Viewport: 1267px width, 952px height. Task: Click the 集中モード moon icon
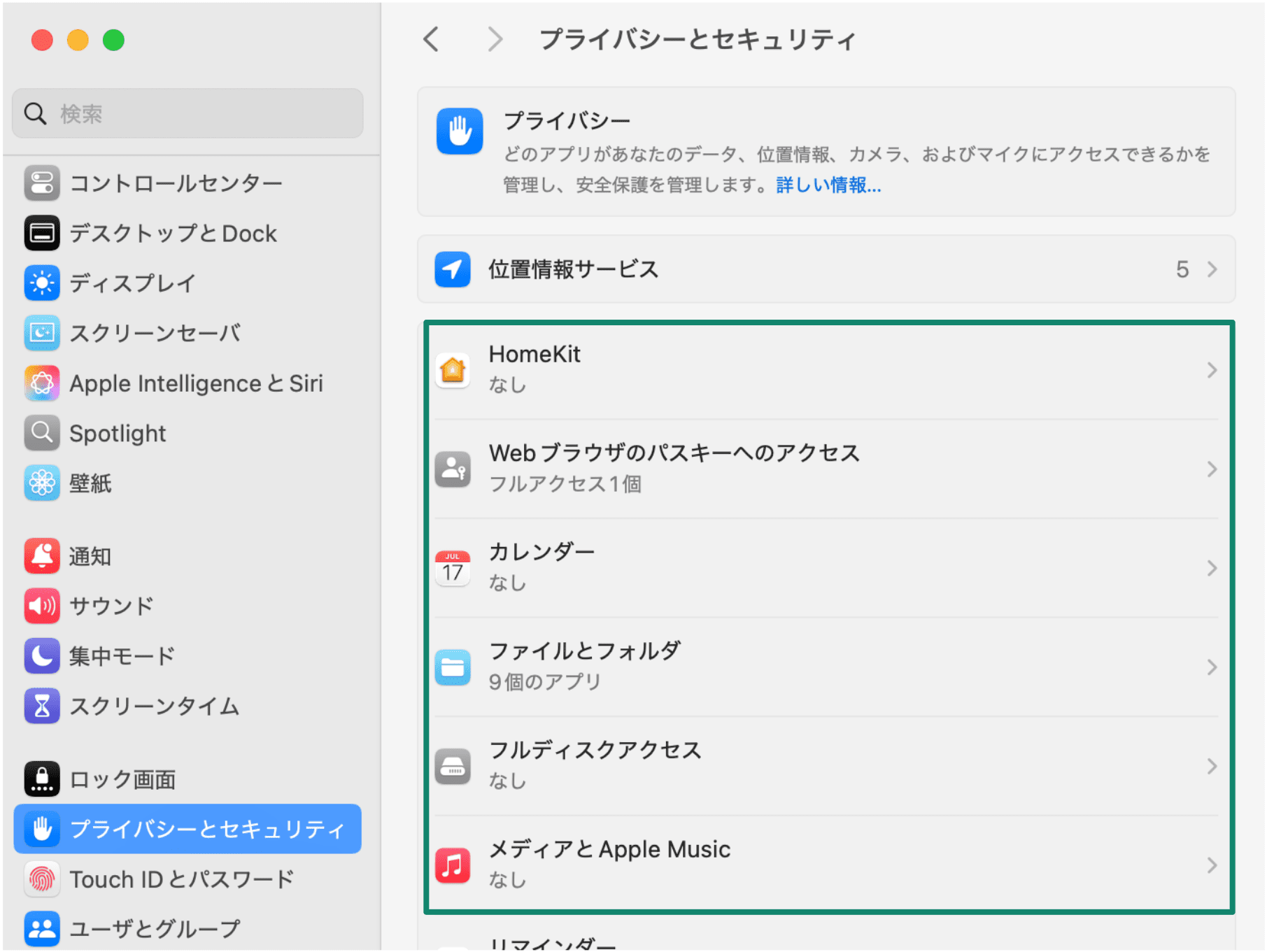point(41,656)
